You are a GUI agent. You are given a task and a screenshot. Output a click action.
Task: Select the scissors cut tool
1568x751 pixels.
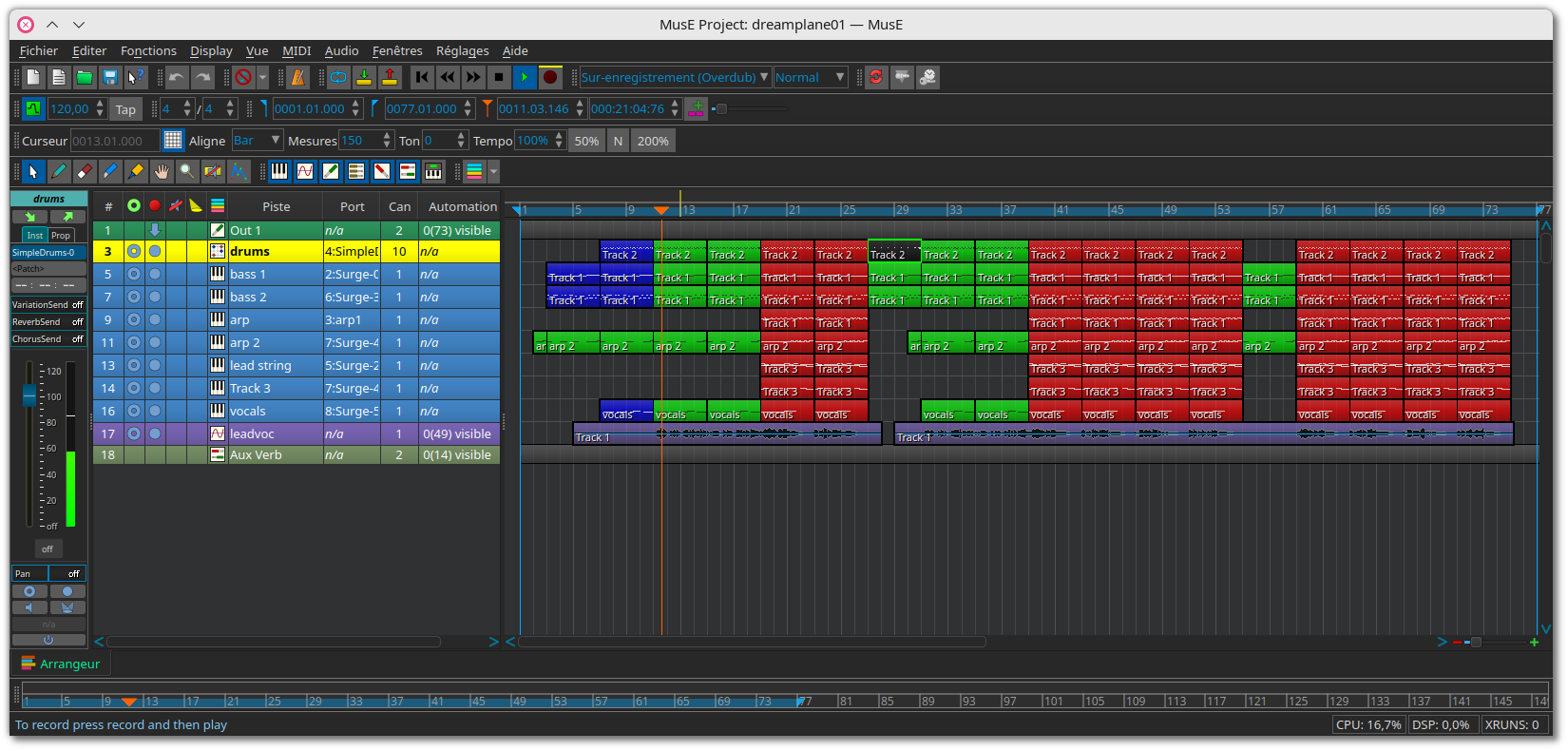(x=110, y=171)
